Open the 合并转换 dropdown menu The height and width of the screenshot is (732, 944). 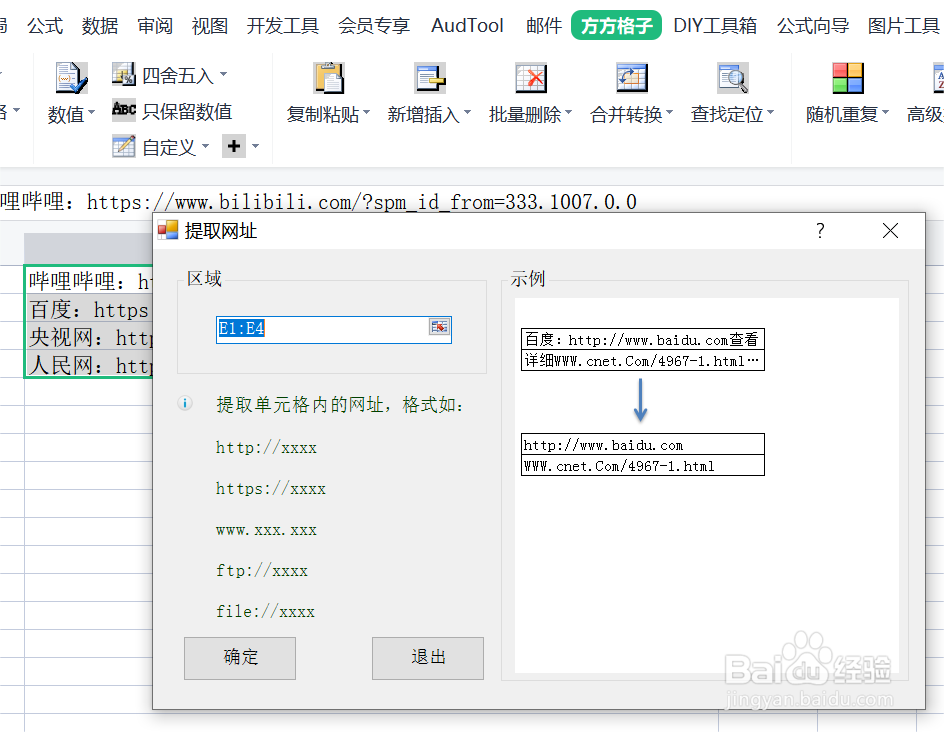coord(669,113)
